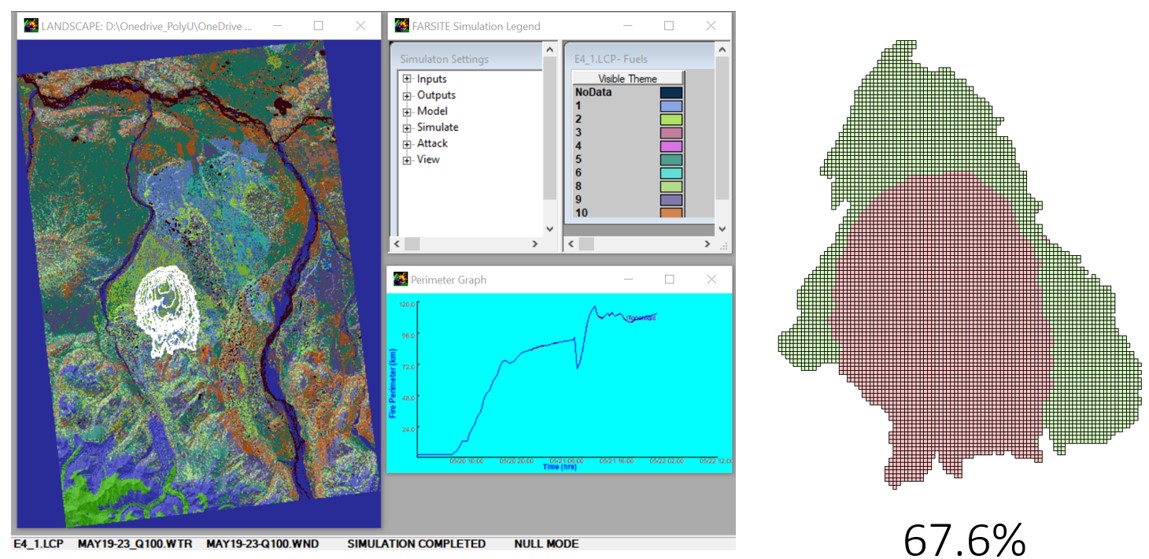
Task: Minimize the LANDSCAPE window
Action: [x=276, y=26]
